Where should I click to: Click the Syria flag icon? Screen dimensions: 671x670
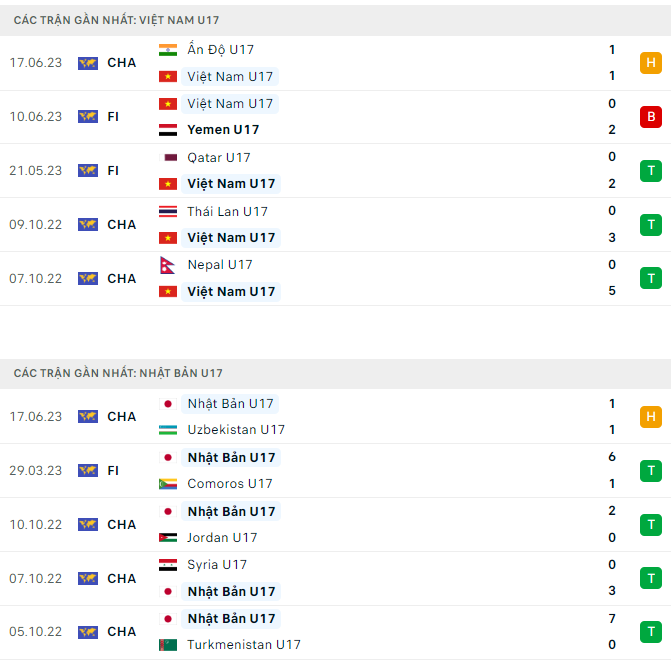168,565
